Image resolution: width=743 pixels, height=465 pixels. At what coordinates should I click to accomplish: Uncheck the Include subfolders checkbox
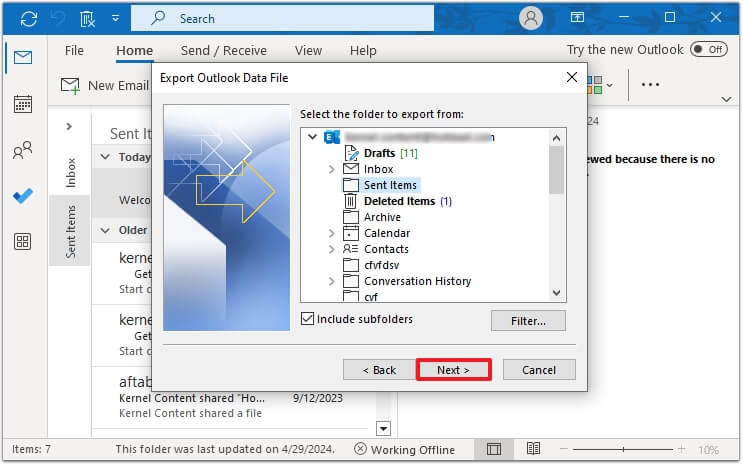click(308, 319)
